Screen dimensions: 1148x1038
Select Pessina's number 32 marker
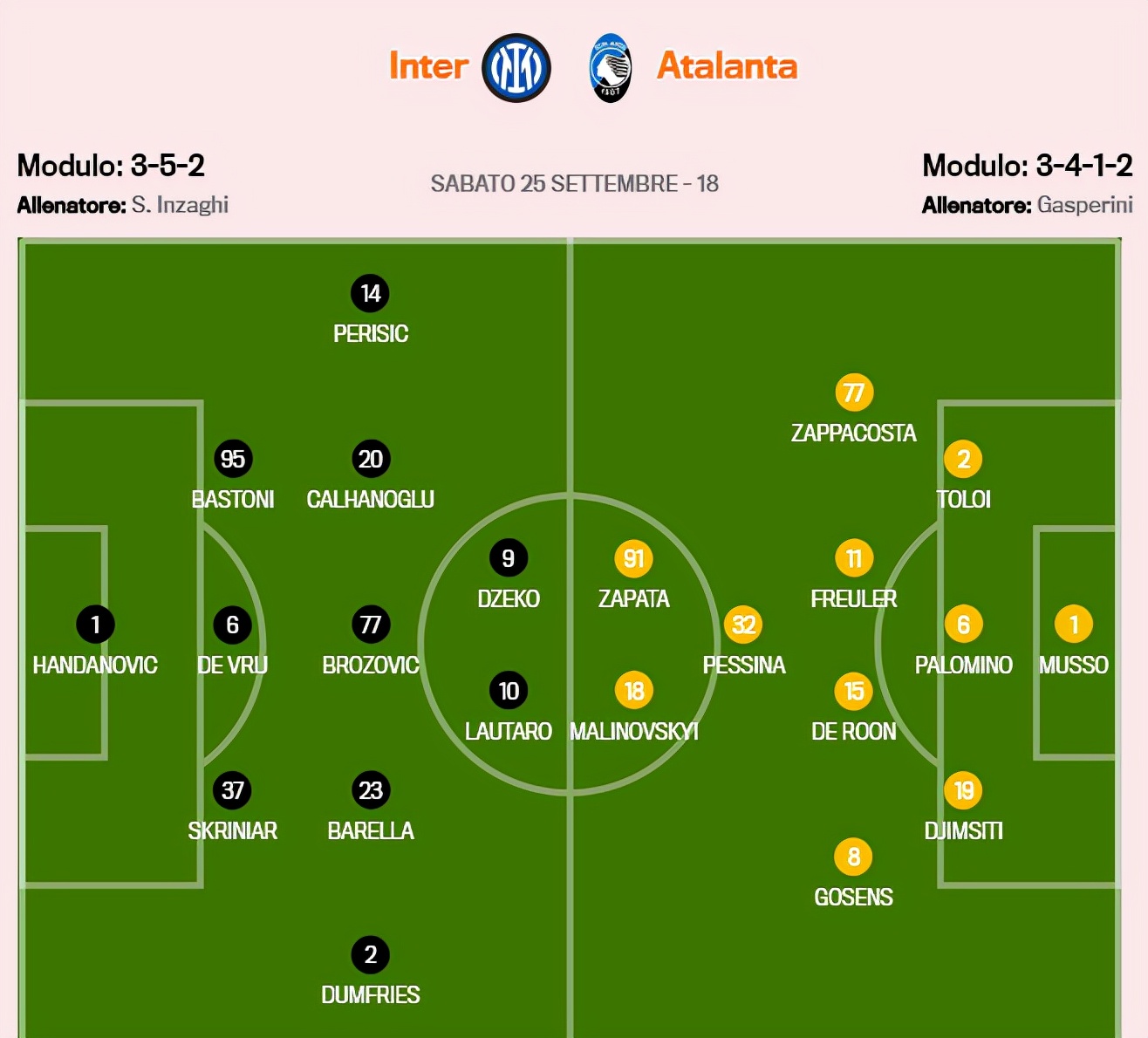(x=743, y=625)
